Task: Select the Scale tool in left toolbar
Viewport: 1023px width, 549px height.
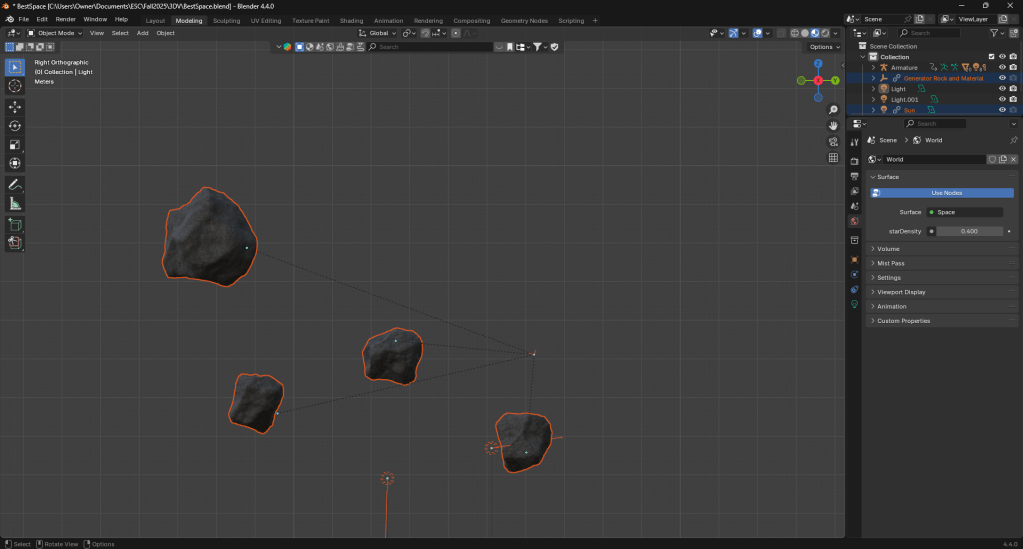Action: pyautogui.click(x=15, y=144)
